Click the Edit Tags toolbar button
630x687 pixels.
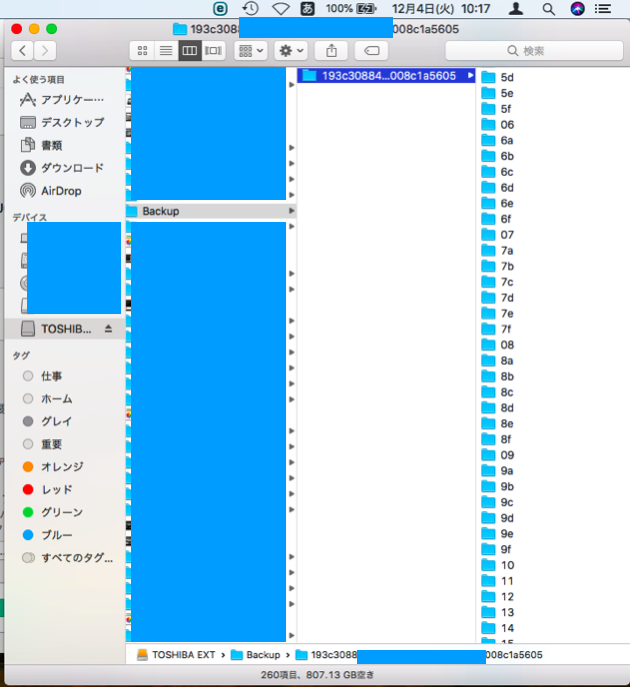coord(372,51)
